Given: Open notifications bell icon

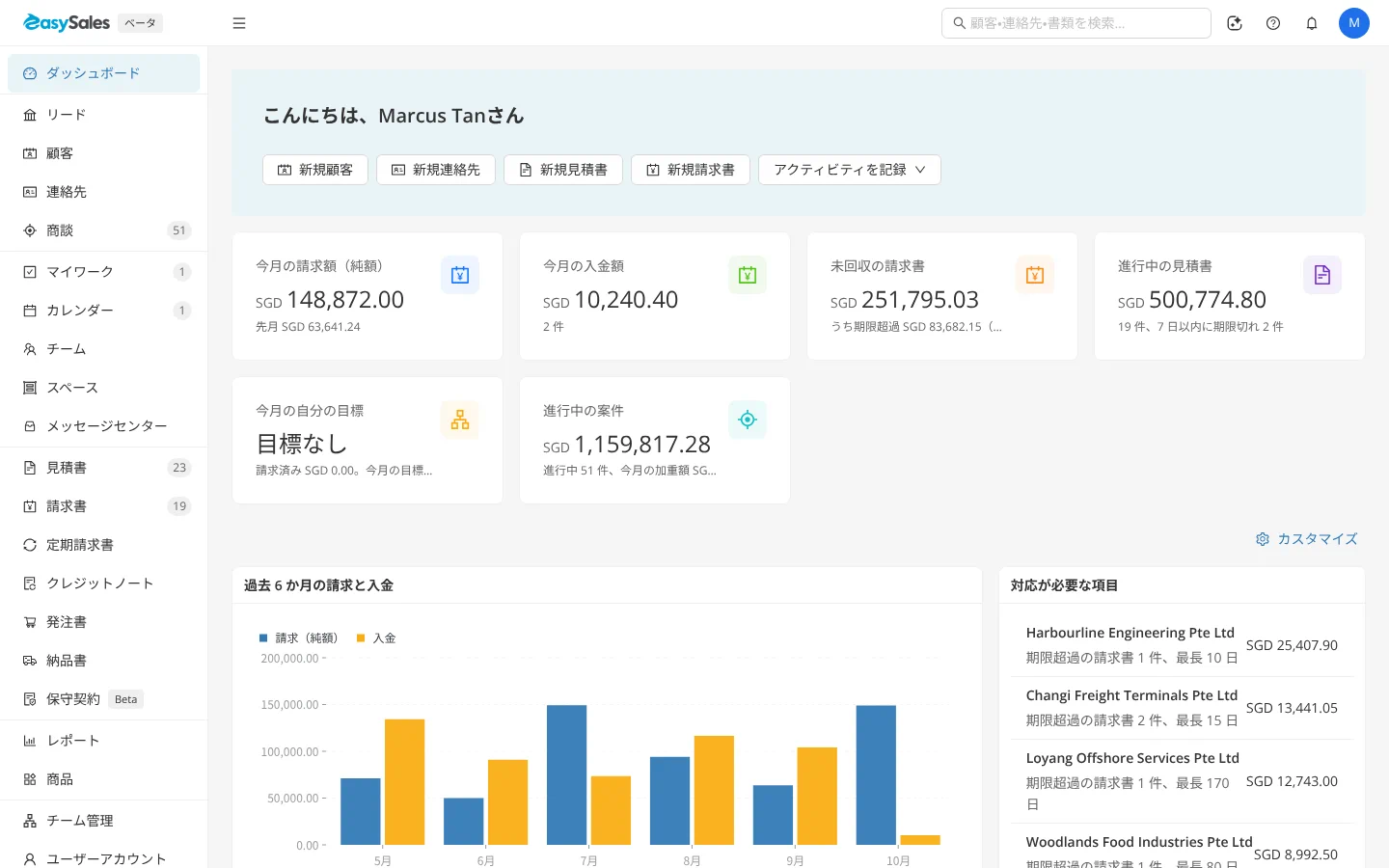Looking at the screenshot, I should click(1312, 23).
